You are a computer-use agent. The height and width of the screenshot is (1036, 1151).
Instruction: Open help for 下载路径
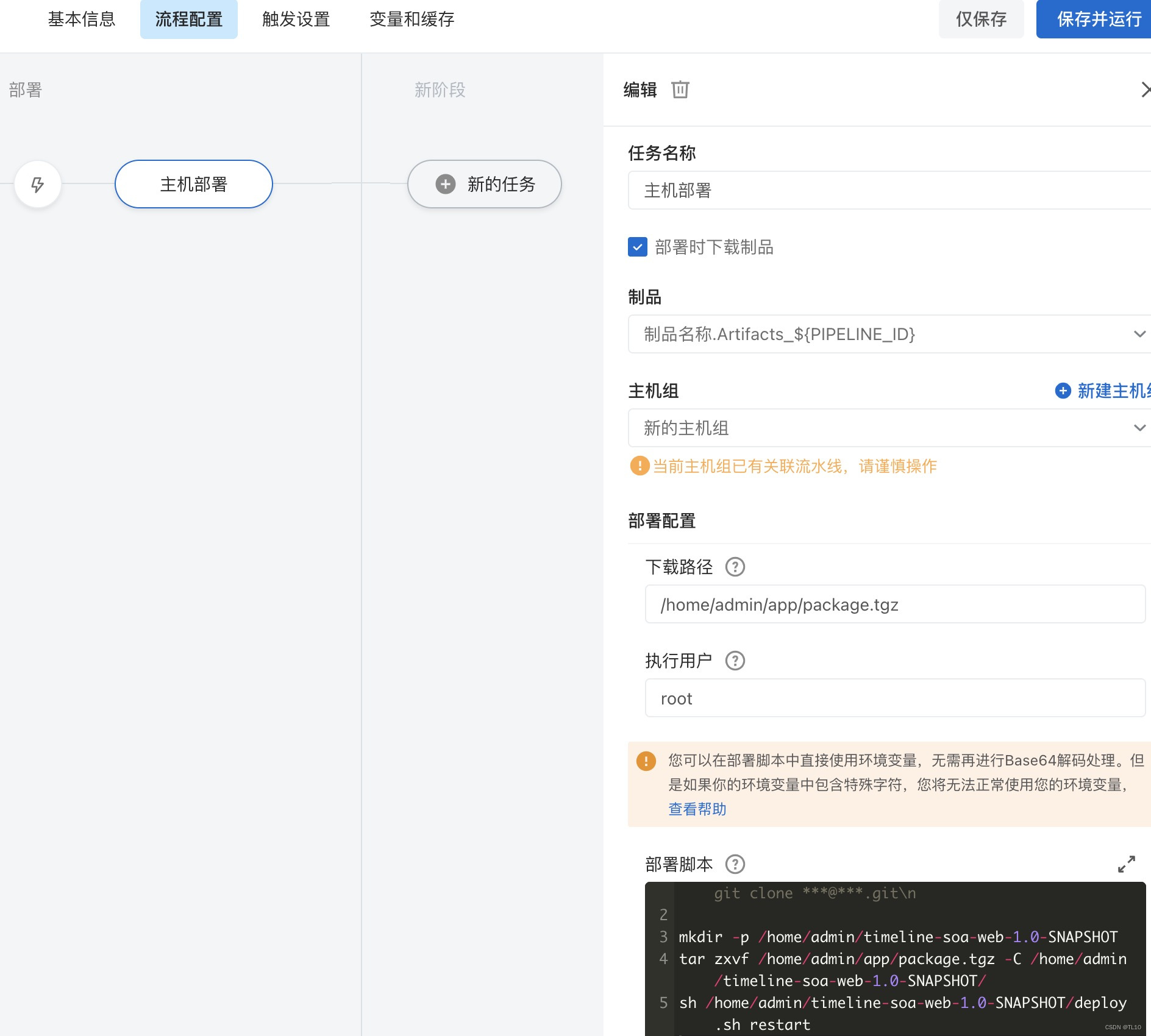[735, 567]
